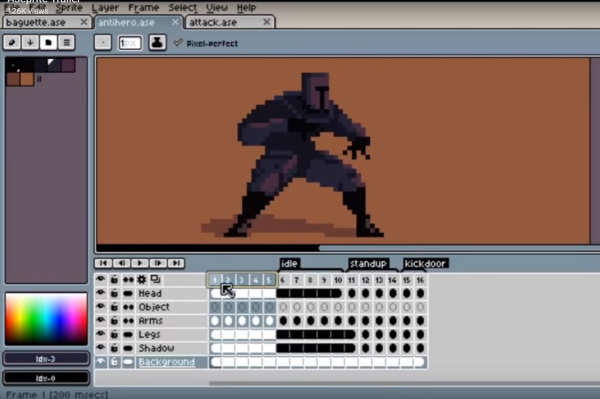
Task: Pick a color in the spectrum selector
Action: [46, 319]
